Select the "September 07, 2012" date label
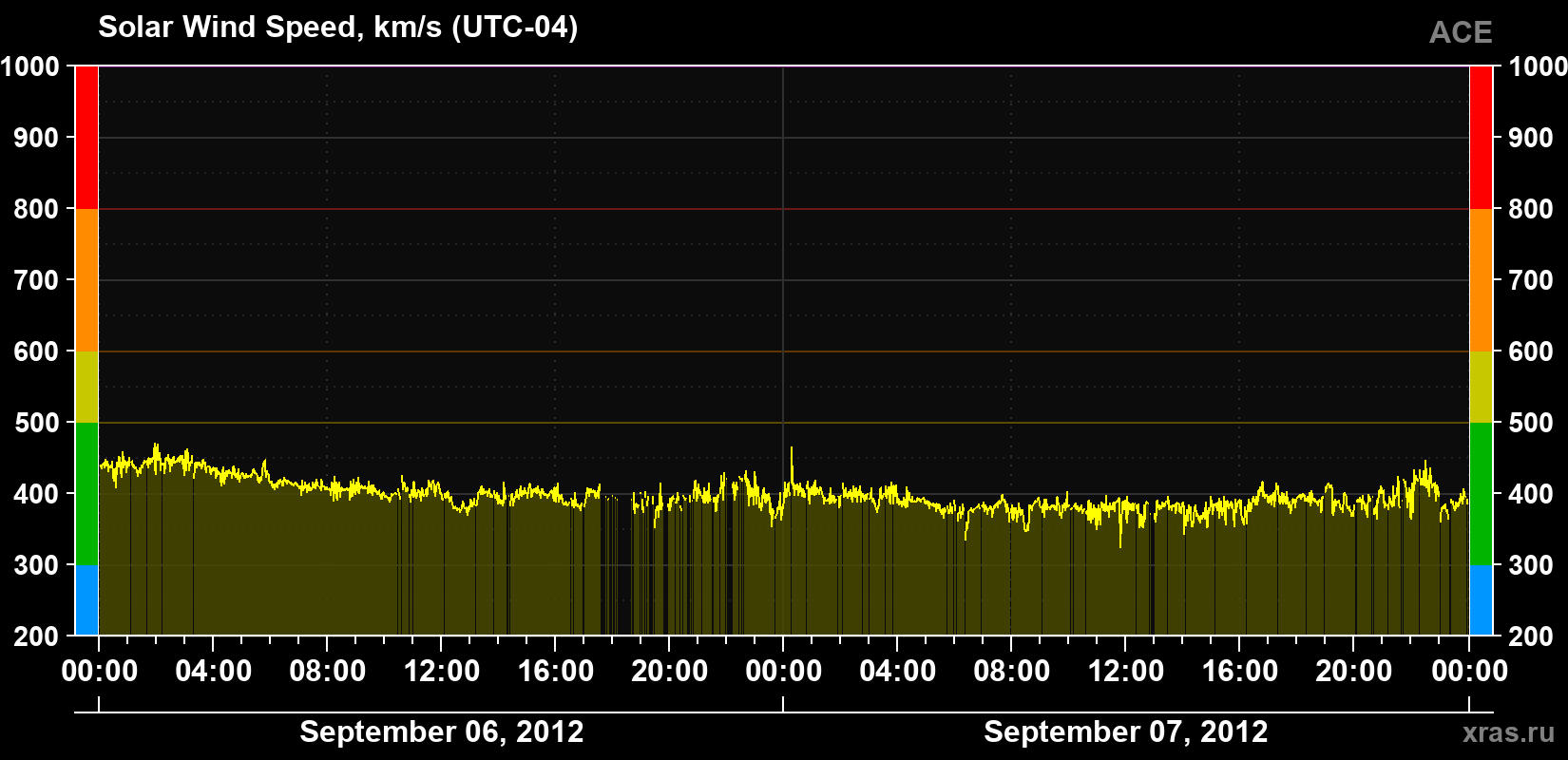Viewport: 1568px width, 760px height. click(x=1126, y=731)
